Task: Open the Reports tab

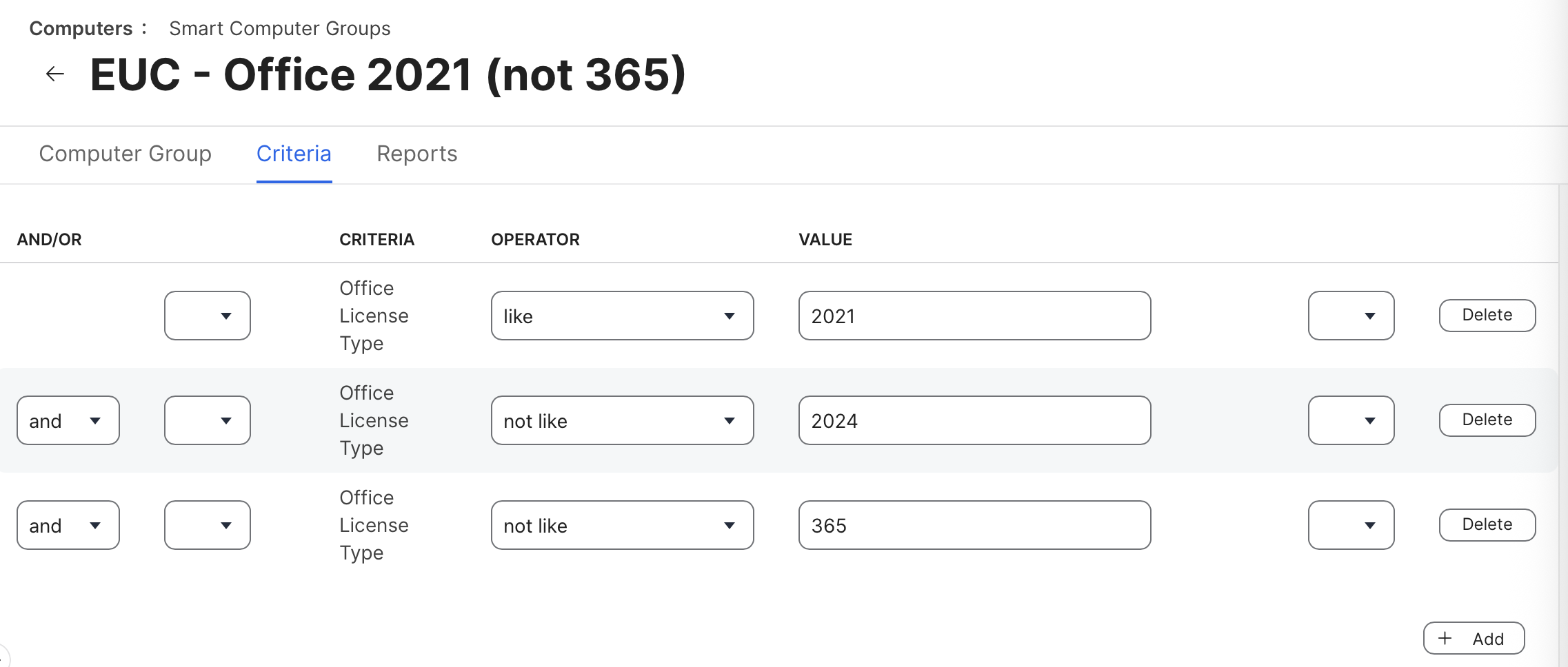Action: pyautogui.click(x=417, y=154)
